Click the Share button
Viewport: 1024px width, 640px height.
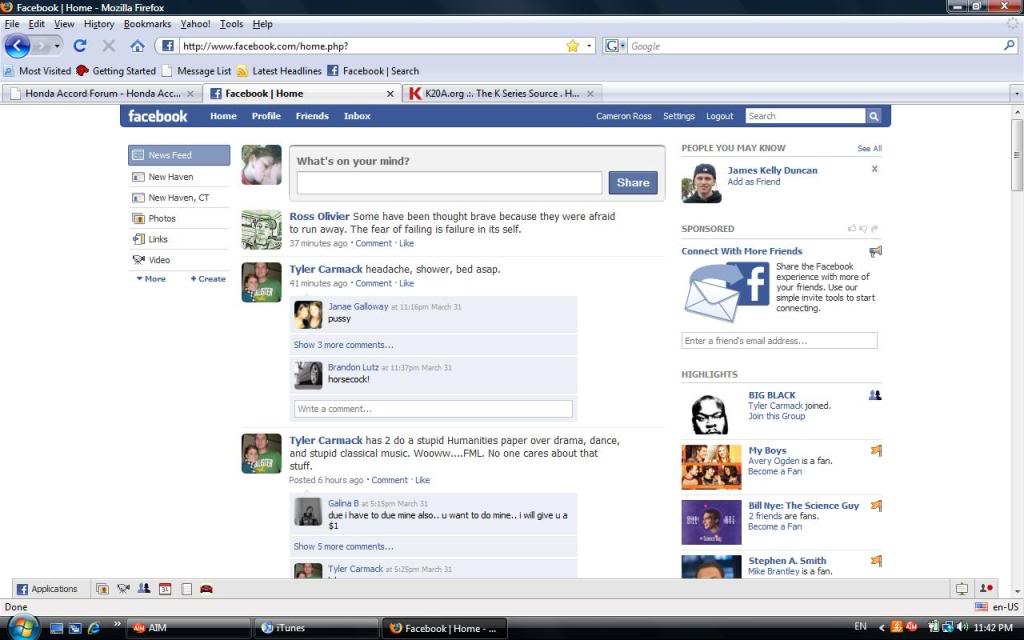633,183
